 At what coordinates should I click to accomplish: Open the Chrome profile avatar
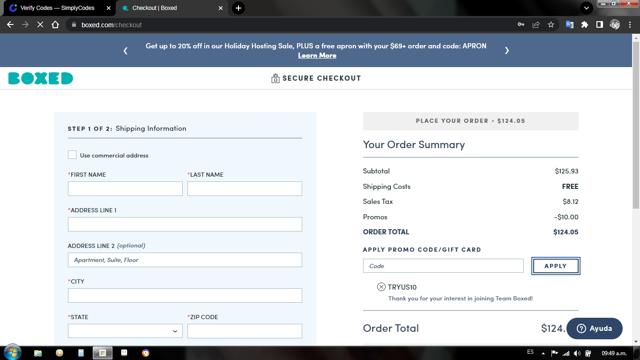[615, 25]
